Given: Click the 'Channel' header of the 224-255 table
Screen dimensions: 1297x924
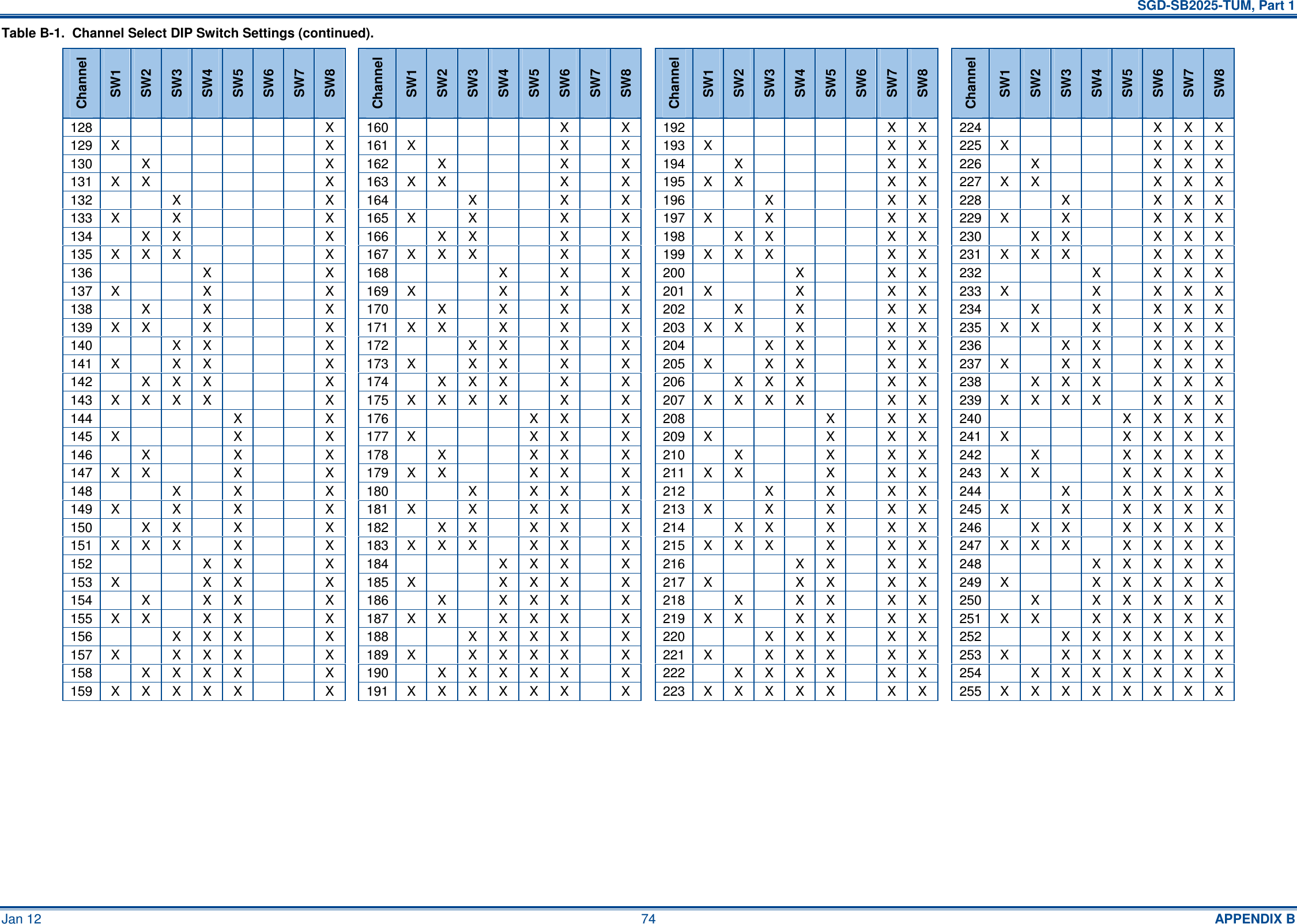Looking at the screenshot, I should [970, 83].
